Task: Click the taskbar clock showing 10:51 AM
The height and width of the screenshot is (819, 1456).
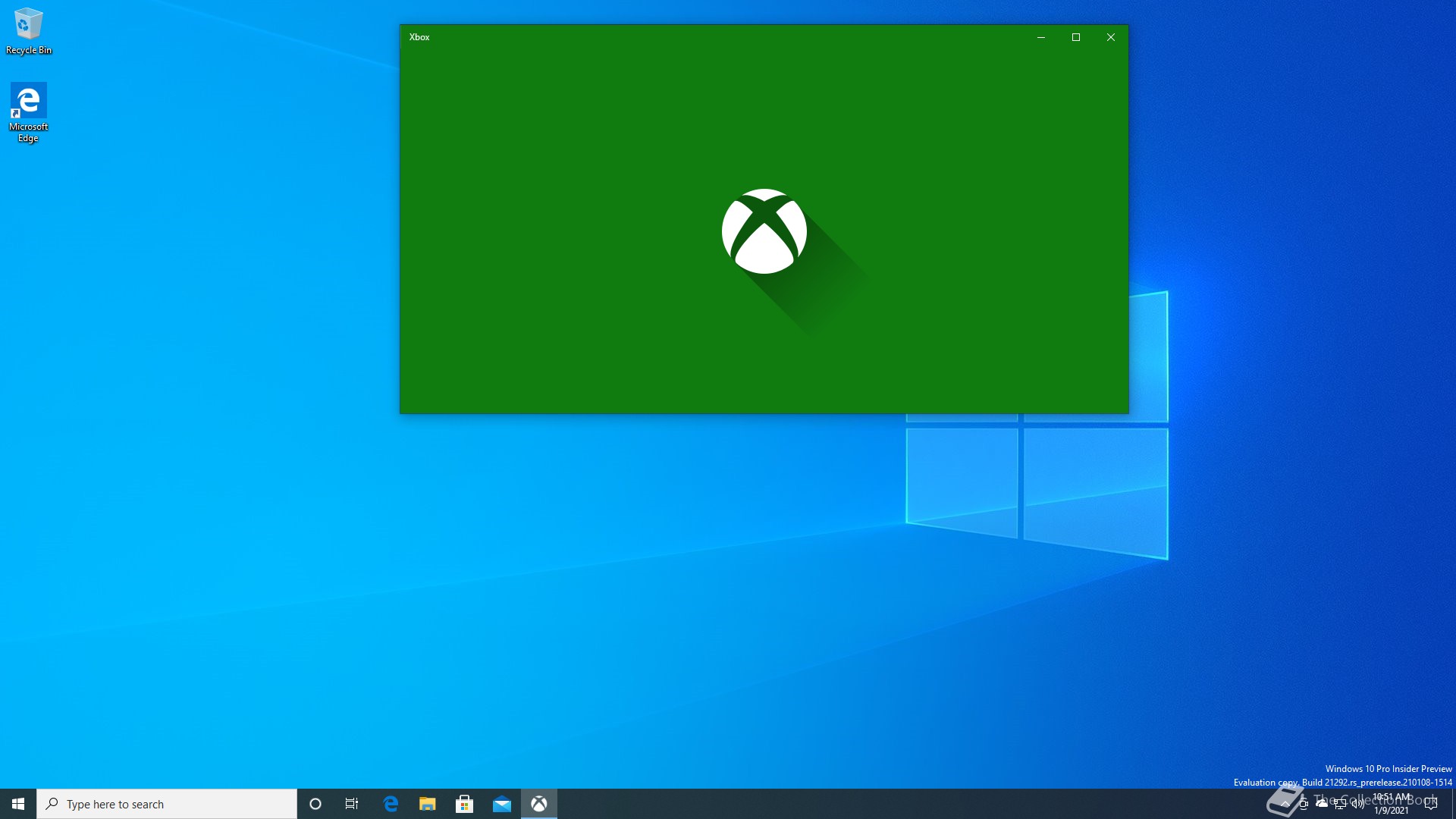Action: click(x=1392, y=804)
